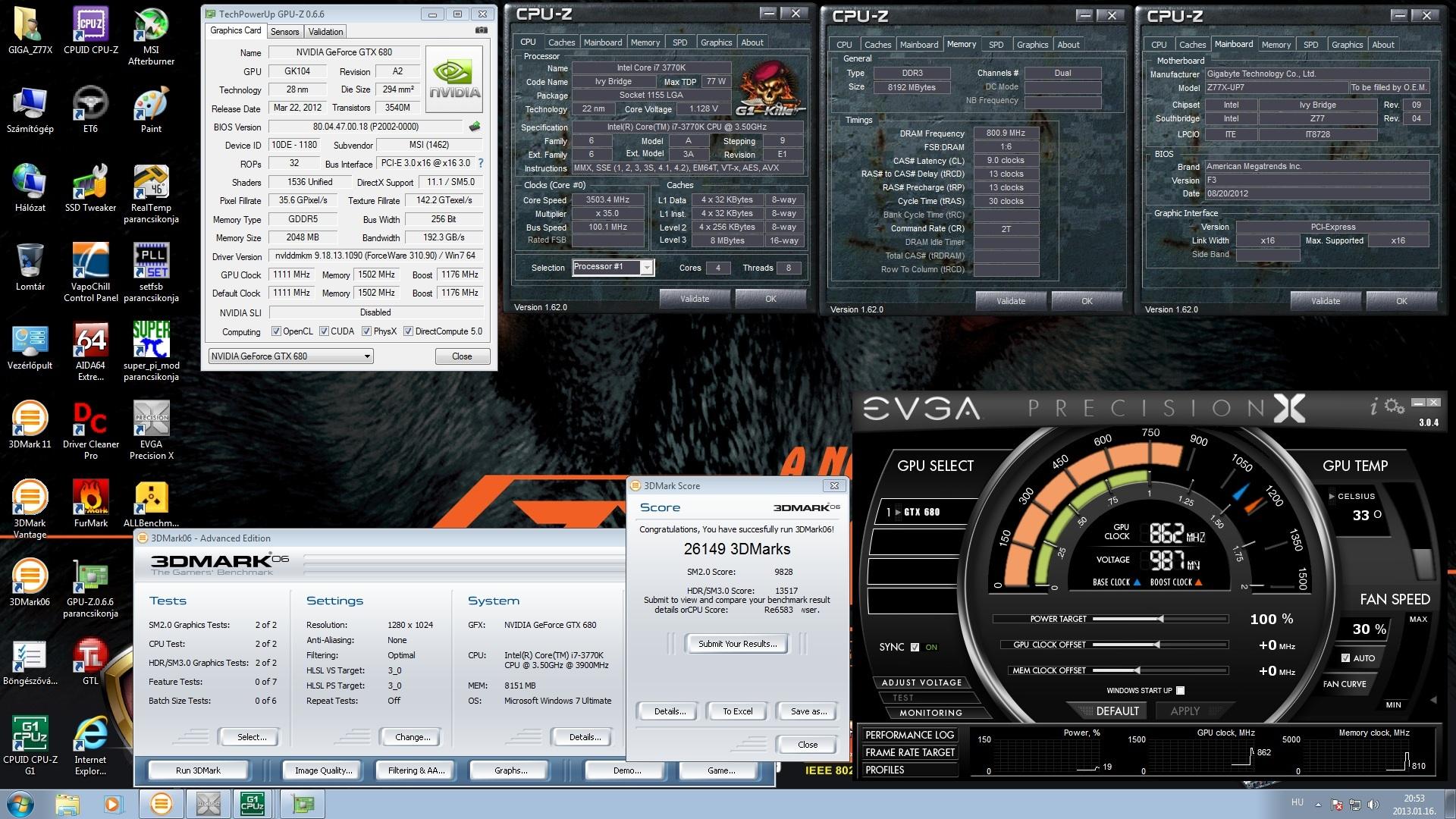Screen dimensions: 1456x819
Task: Switch to the GPU-Z Sensors tab
Action: (284, 32)
